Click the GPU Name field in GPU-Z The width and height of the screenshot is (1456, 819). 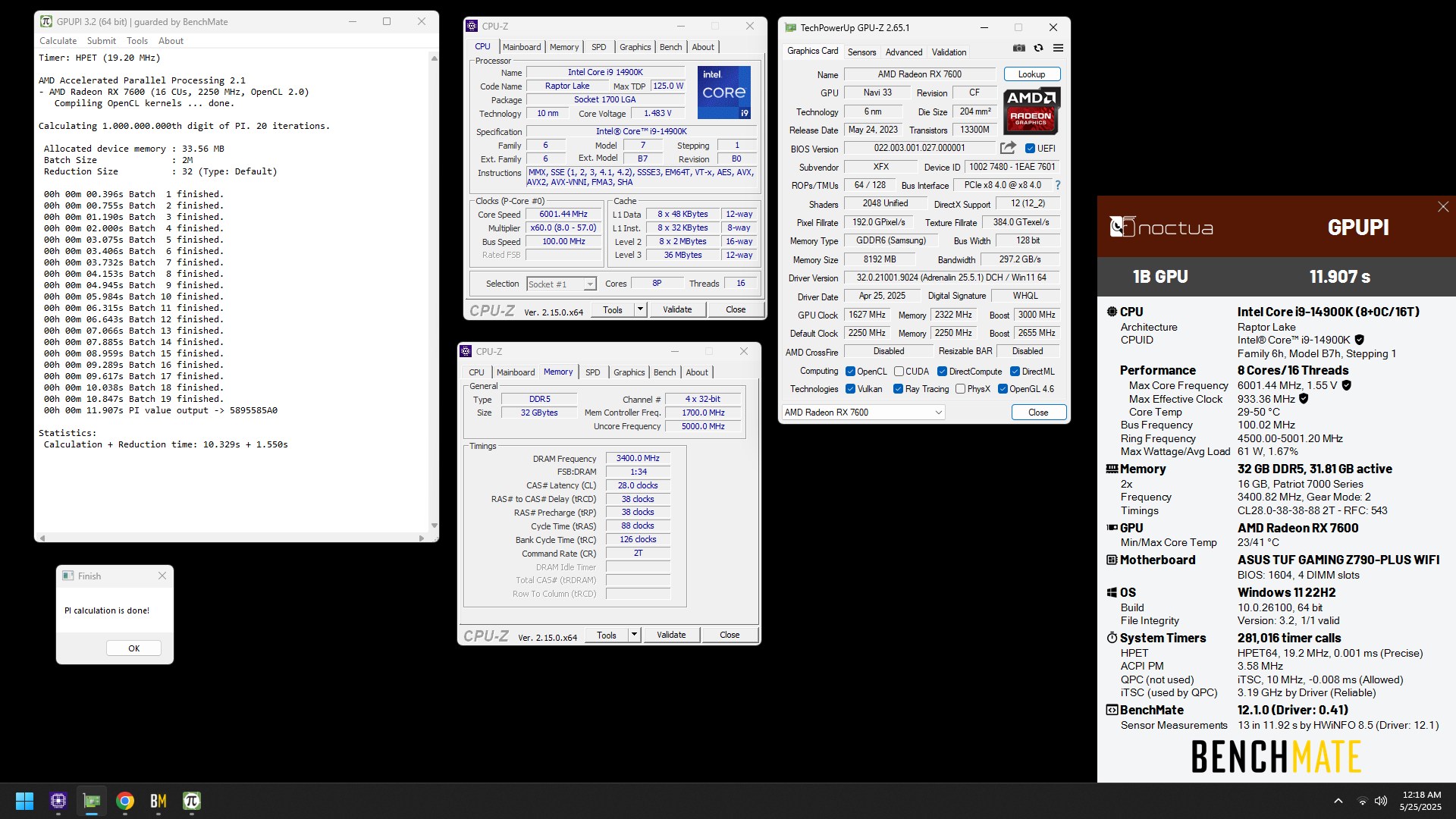pyautogui.click(x=919, y=74)
